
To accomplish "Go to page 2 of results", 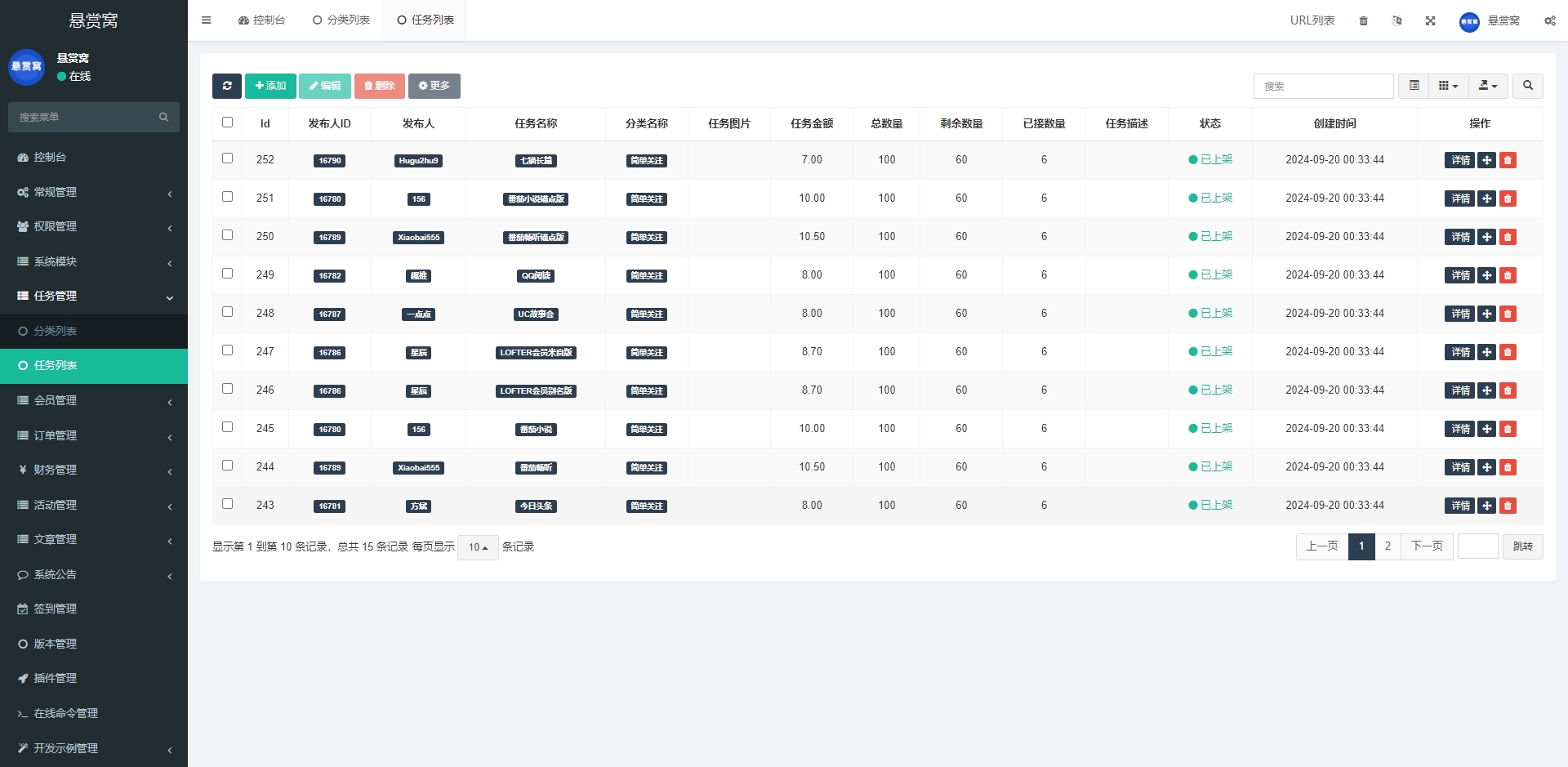I will click(1387, 546).
